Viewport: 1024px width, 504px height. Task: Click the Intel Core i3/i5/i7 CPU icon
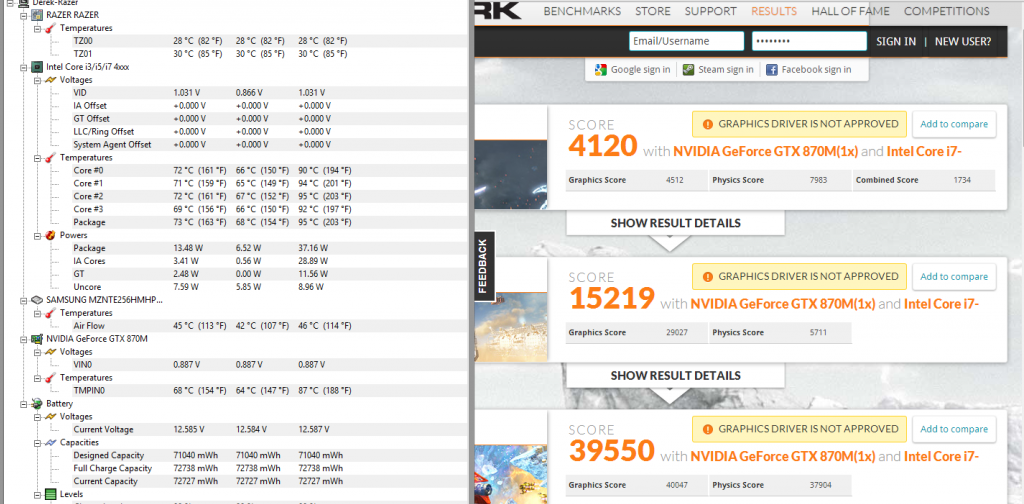pyautogui.click(x=38, y=67)
